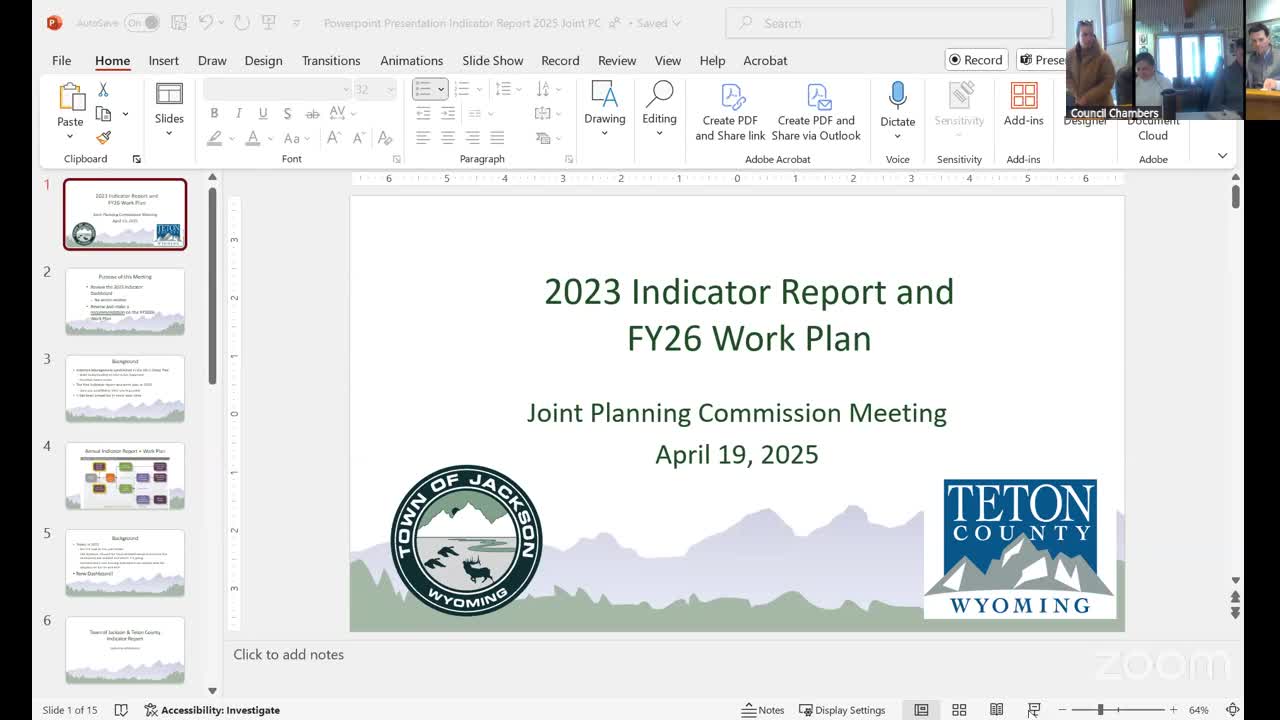Screen dimensions: 1280x720
Task: Click Accessibility: Investigate in status bar
Action: tap(212, 710)
